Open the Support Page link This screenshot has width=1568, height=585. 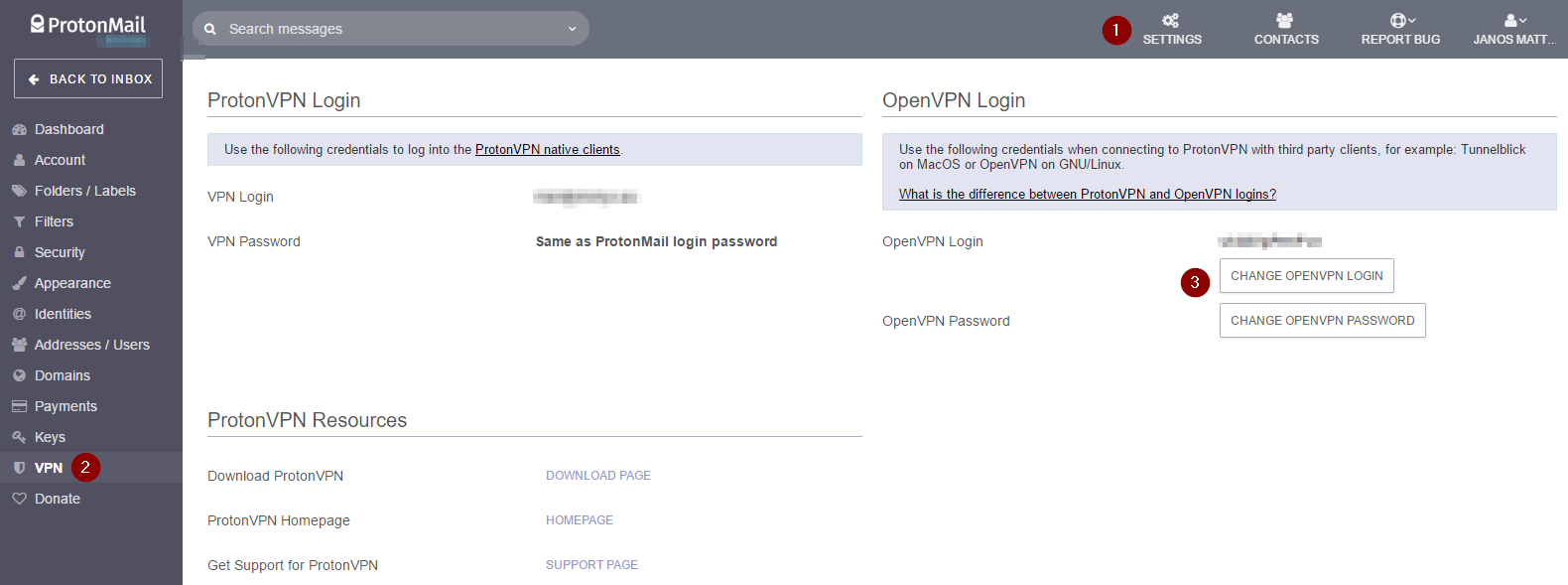click(x=591, y=565)
